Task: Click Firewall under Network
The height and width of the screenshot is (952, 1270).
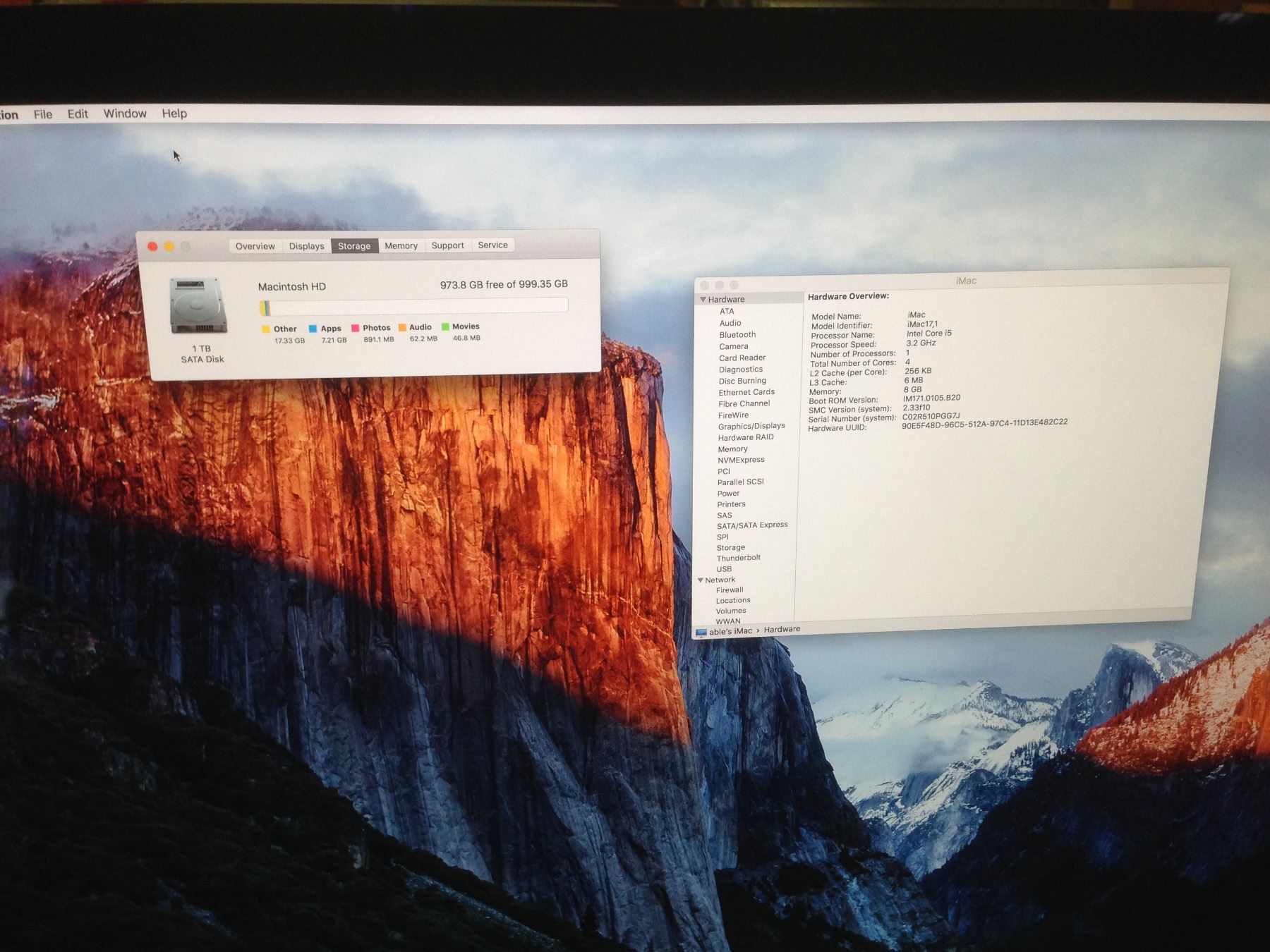Action: coord(730,590)
